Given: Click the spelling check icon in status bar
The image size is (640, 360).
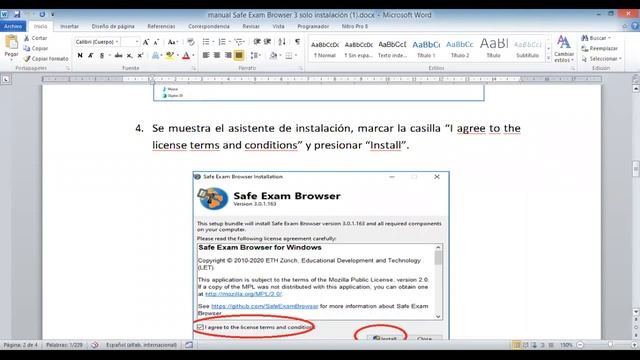Looking at the screenshot, I should point(95,345).
